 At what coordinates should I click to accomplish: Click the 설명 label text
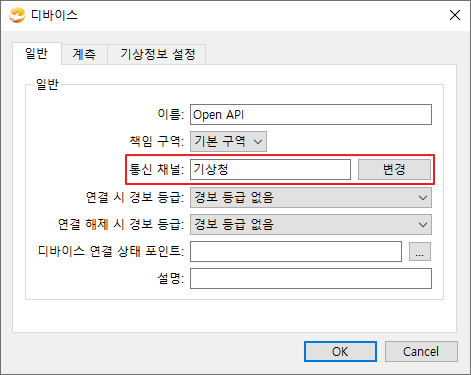[170, 278]
